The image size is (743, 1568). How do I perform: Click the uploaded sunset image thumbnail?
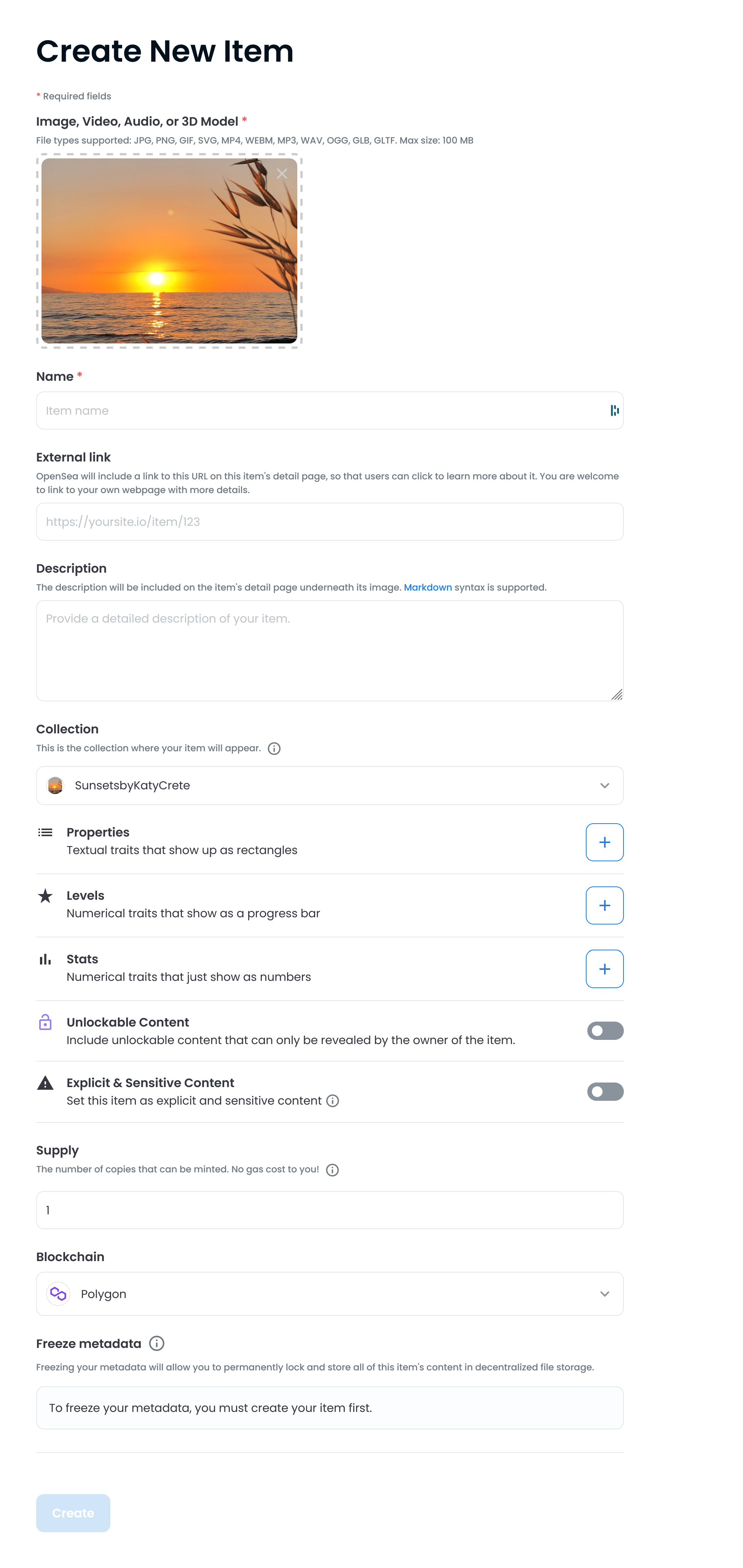[x=169, y=250]
